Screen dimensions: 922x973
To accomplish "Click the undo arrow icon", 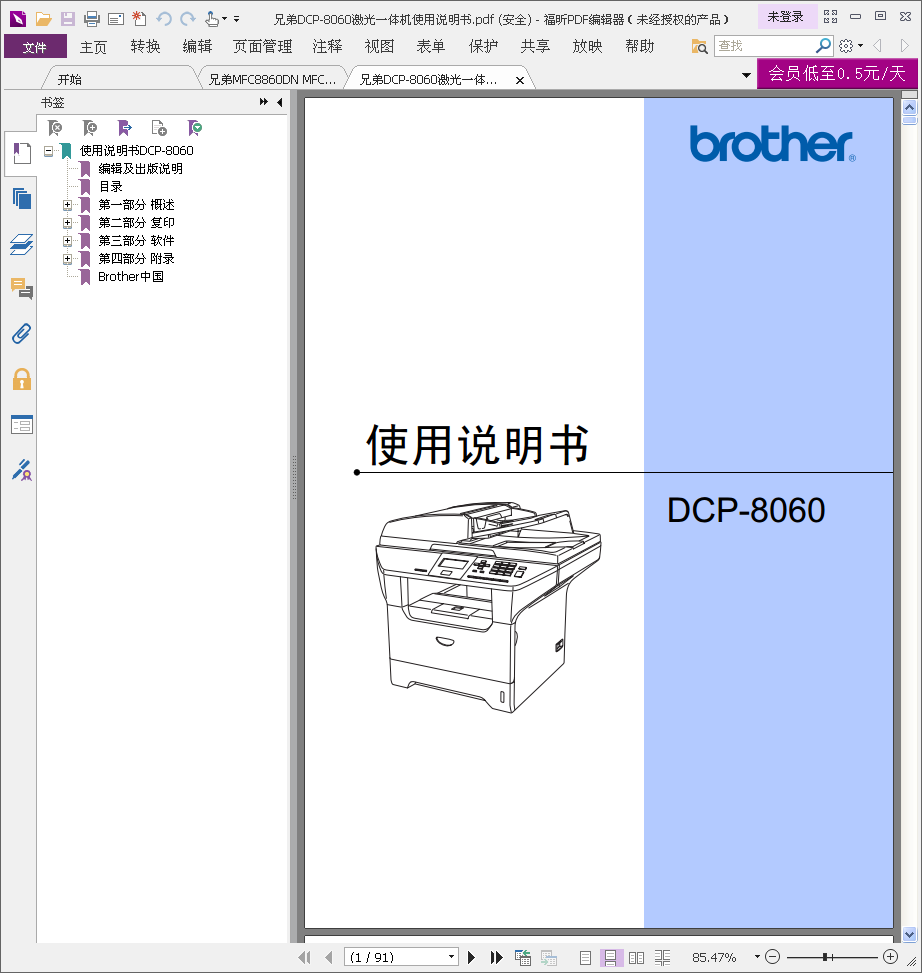I will tap(164, 19).
